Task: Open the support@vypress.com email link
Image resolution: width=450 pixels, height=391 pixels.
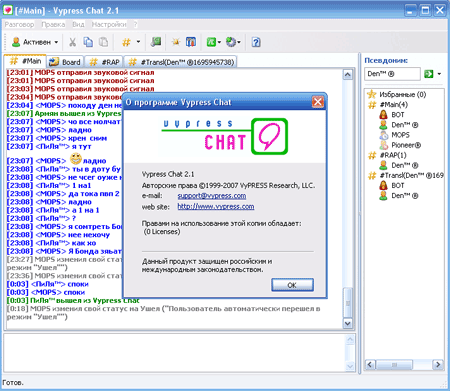Action: tap(212, 196)
